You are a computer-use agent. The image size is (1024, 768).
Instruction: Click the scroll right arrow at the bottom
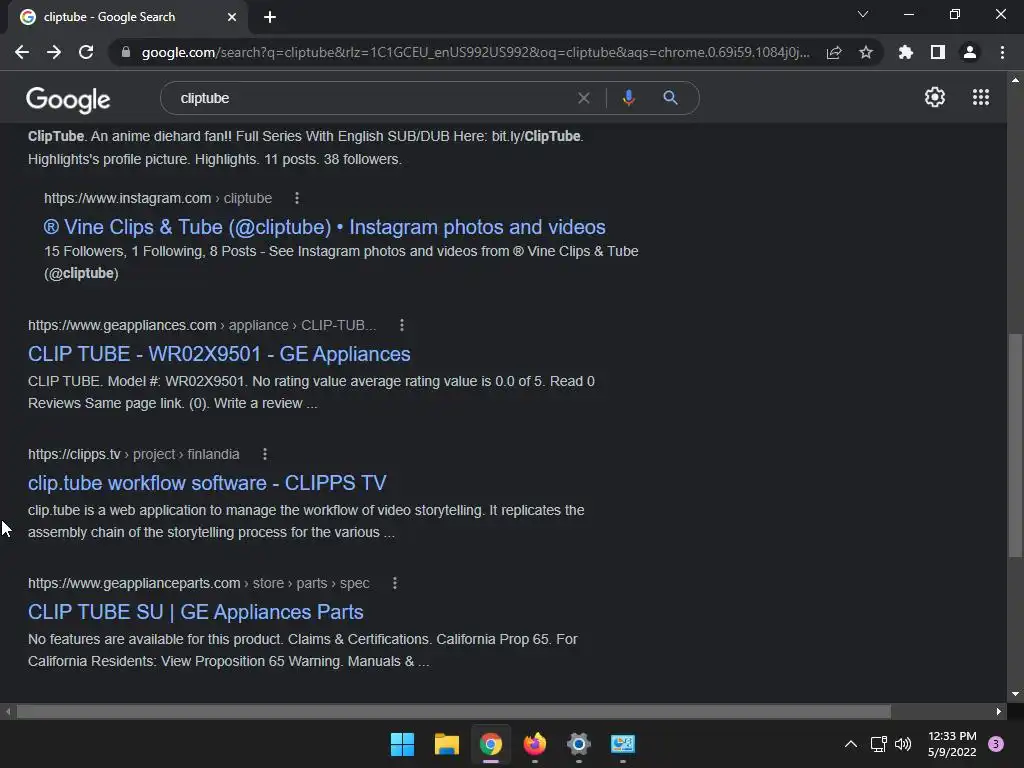coord(999,711)
